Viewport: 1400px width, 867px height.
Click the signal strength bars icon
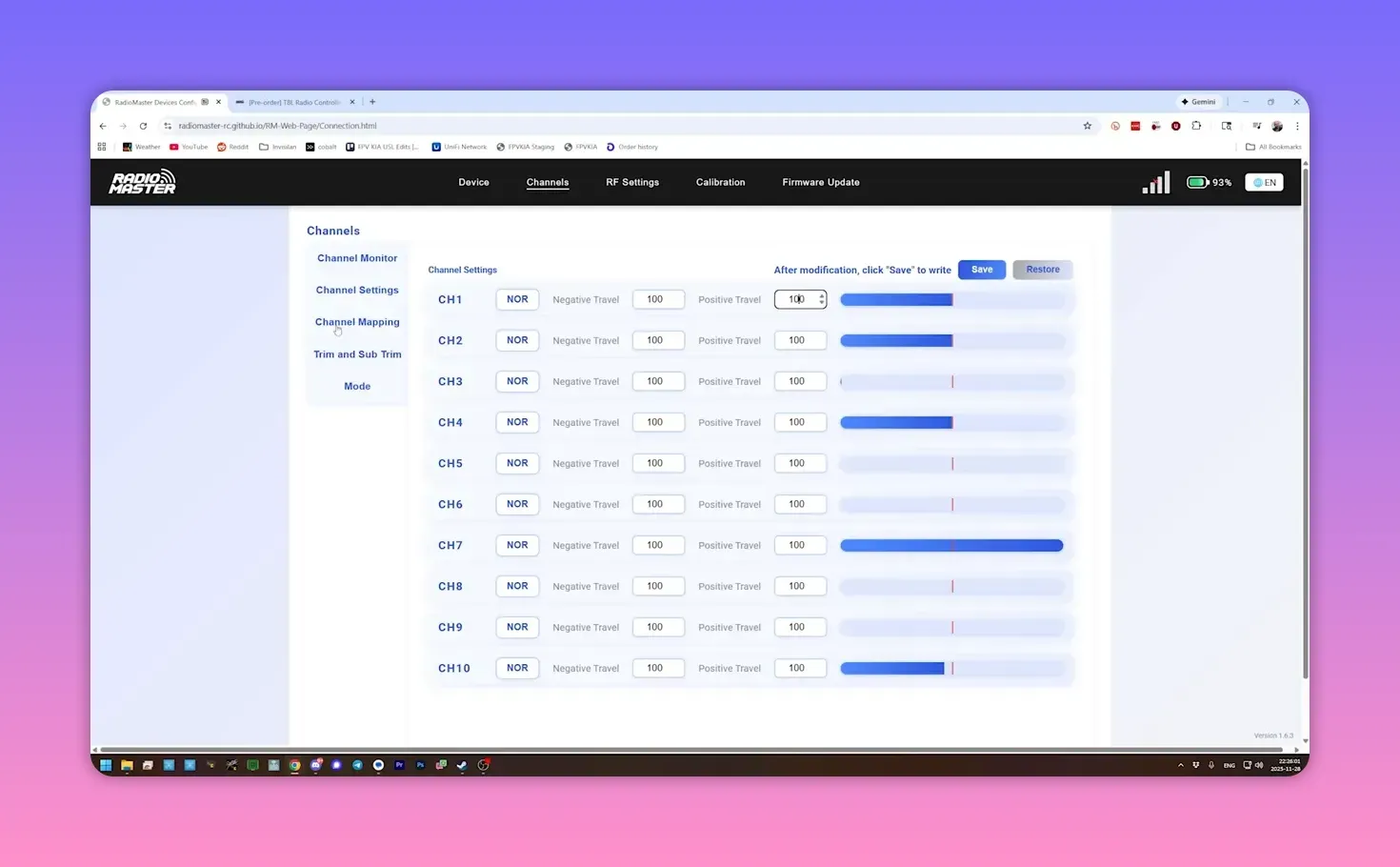1155,181
